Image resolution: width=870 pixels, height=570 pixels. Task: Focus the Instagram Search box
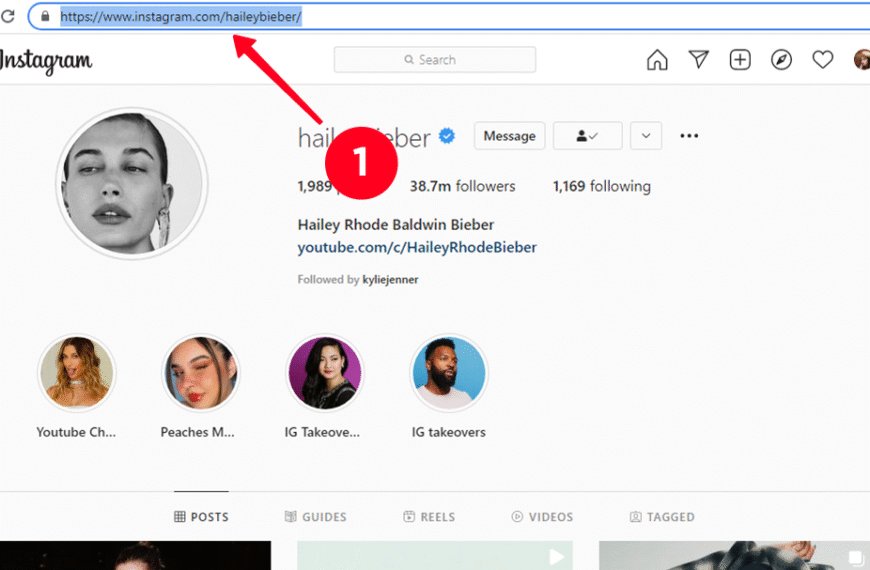[435, 59]
